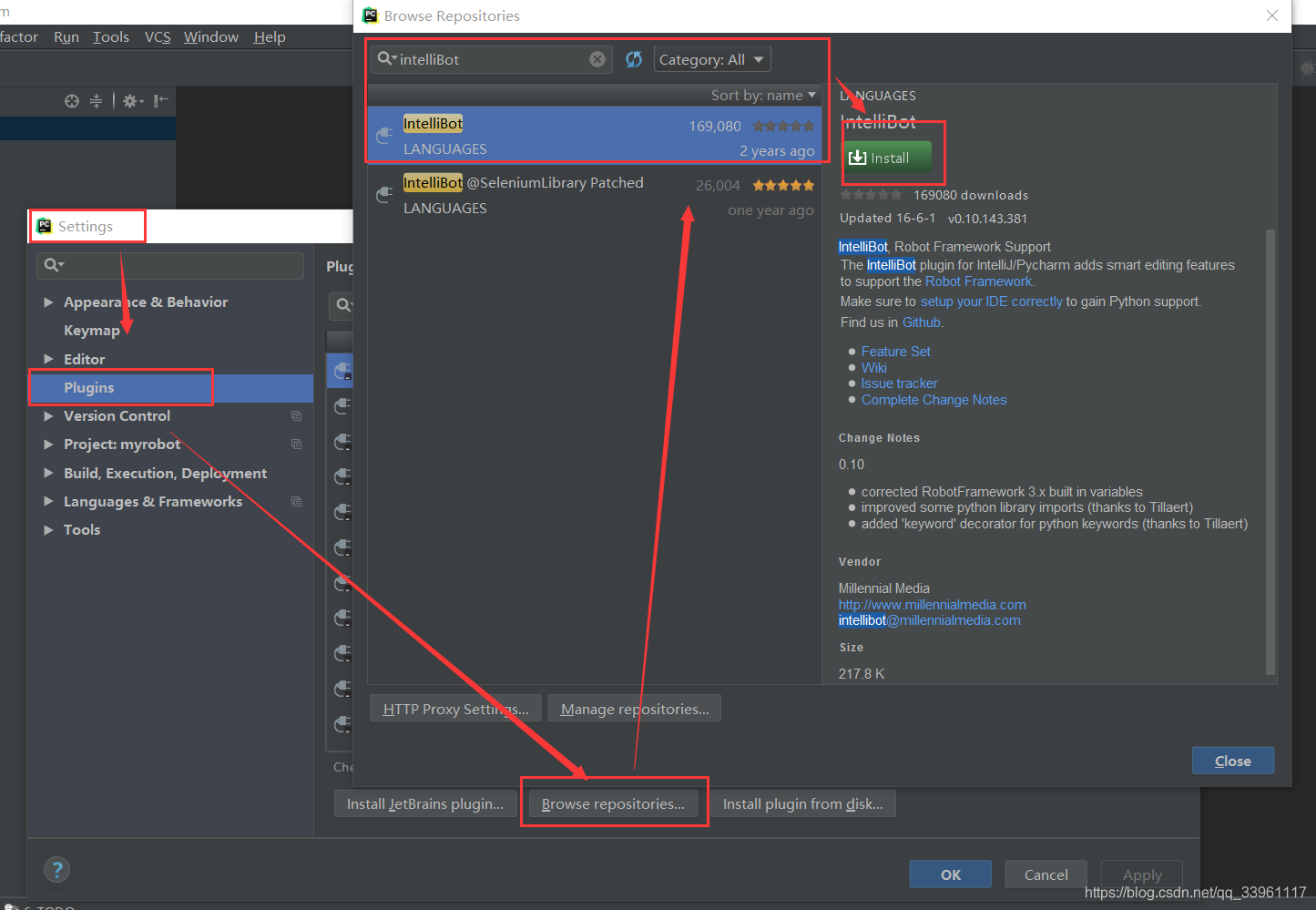Screen dimensions: 1316x910
Task: Click Manage repositories... button
Action: click(635, 709)
